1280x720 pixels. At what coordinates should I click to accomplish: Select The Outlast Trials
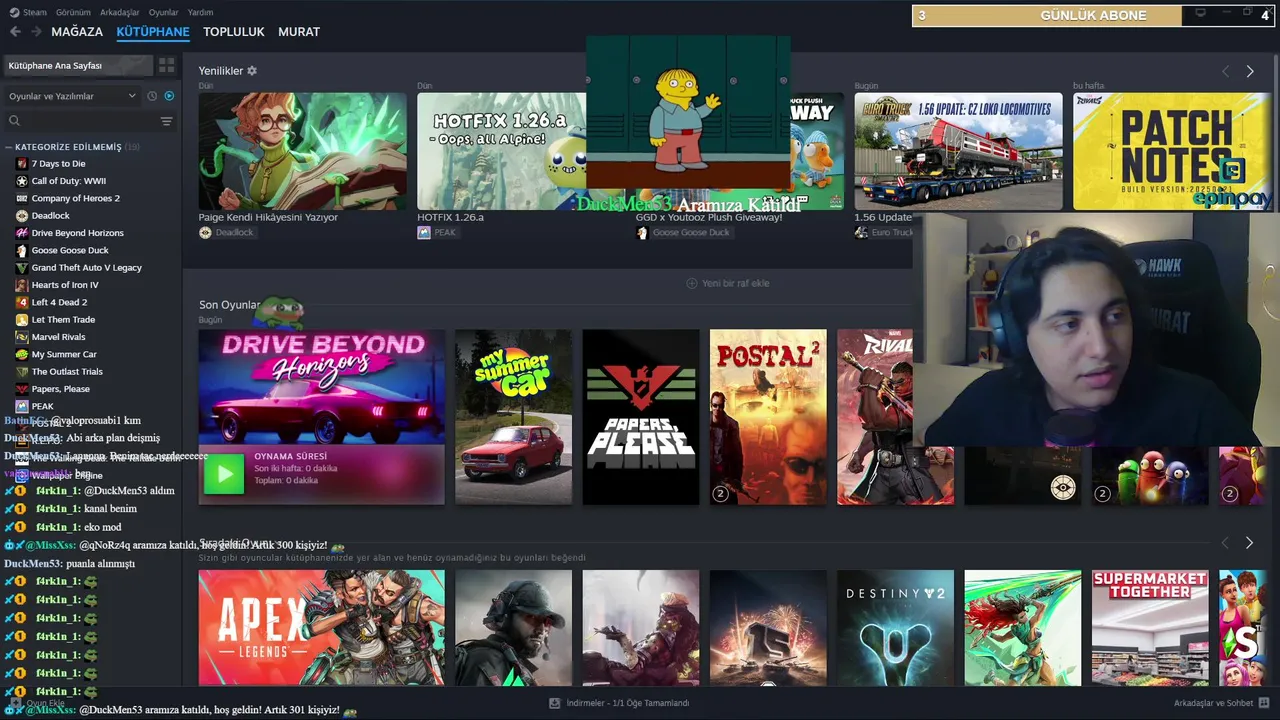coord(67,371)
